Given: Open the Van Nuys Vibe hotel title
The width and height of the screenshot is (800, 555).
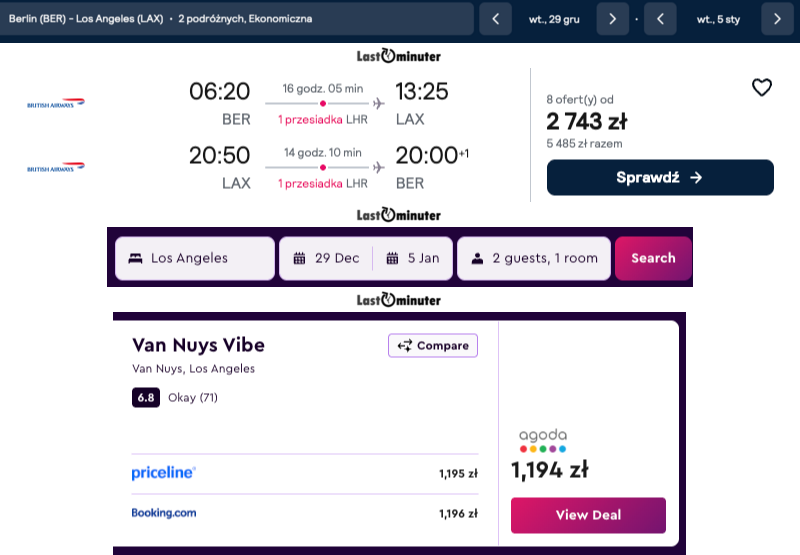Looking at the screenshot, I should 198,345.
